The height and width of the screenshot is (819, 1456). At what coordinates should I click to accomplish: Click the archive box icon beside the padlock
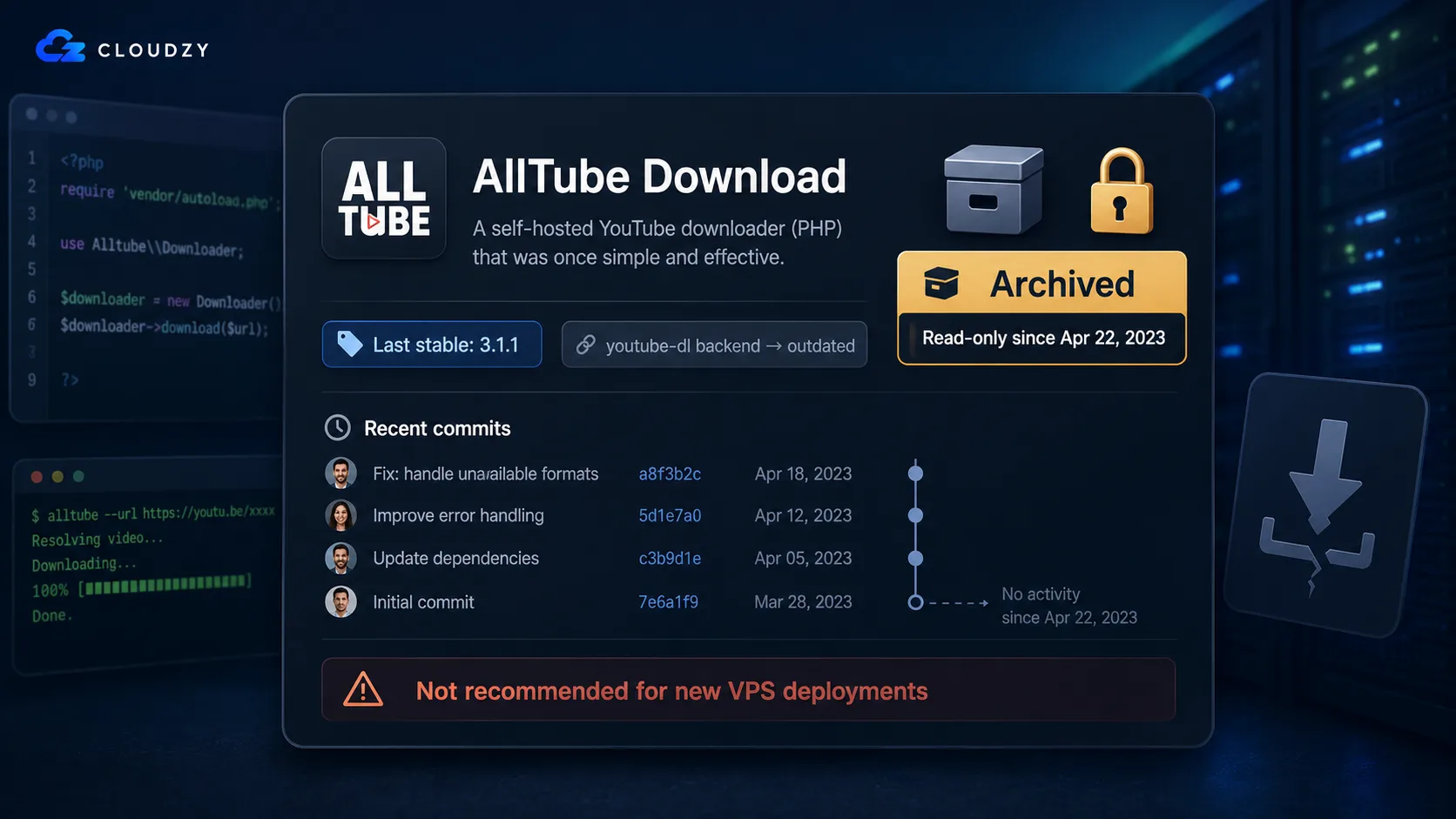[994, 190]
